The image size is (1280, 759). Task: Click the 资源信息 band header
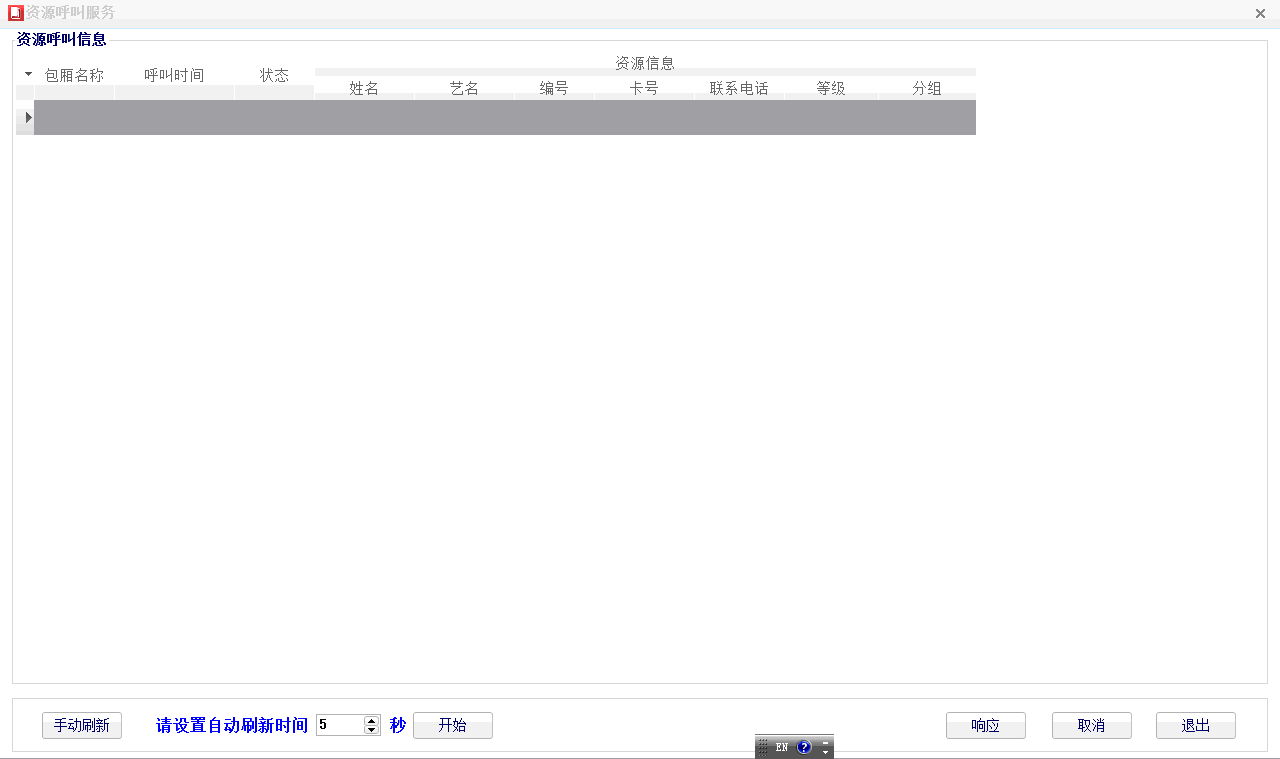pos(645,63)
